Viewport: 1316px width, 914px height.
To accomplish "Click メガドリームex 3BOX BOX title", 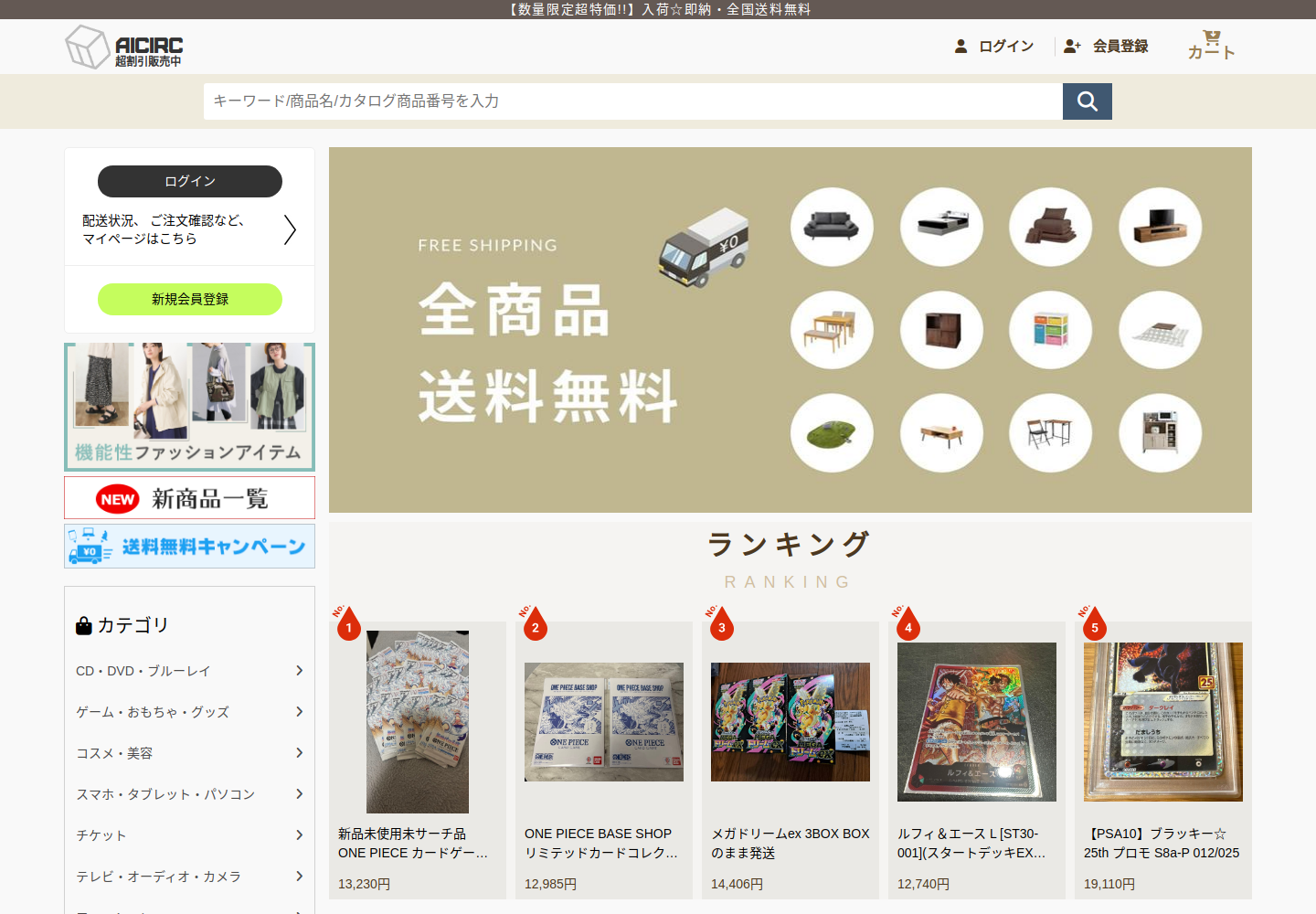I will 791,844.
